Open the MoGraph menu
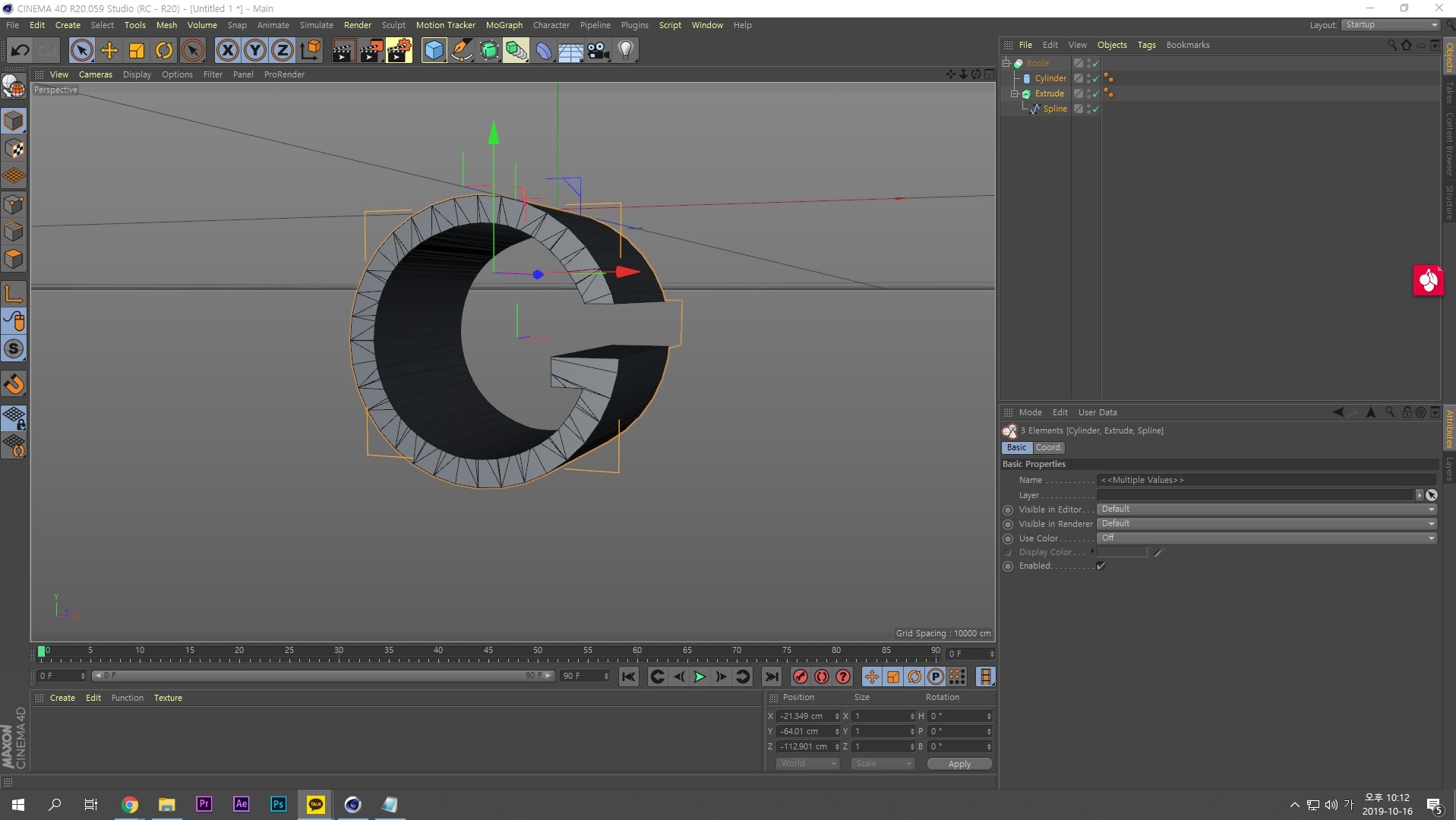1456x820 pixels. point(504,25)
